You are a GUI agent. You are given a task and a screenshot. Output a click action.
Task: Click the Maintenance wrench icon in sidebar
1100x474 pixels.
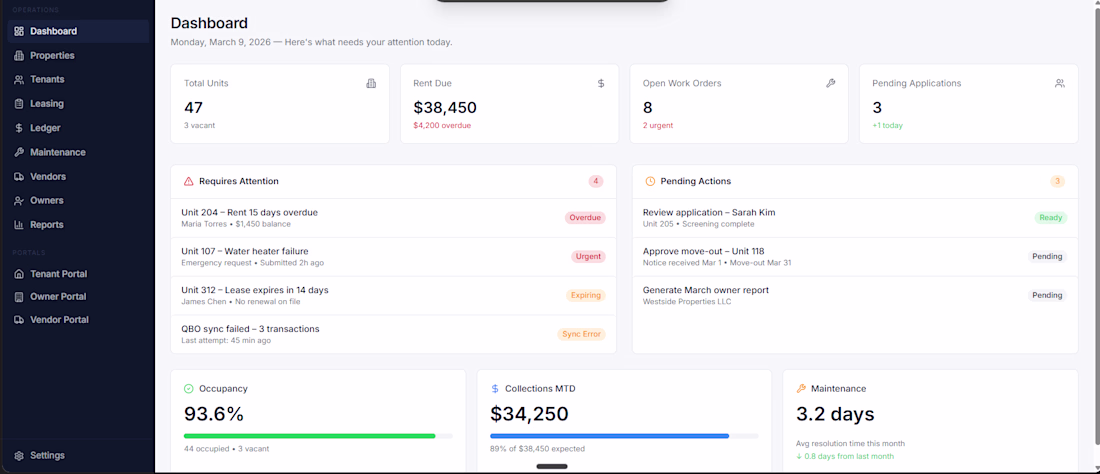pyautogui.click(x=19, y=152)
